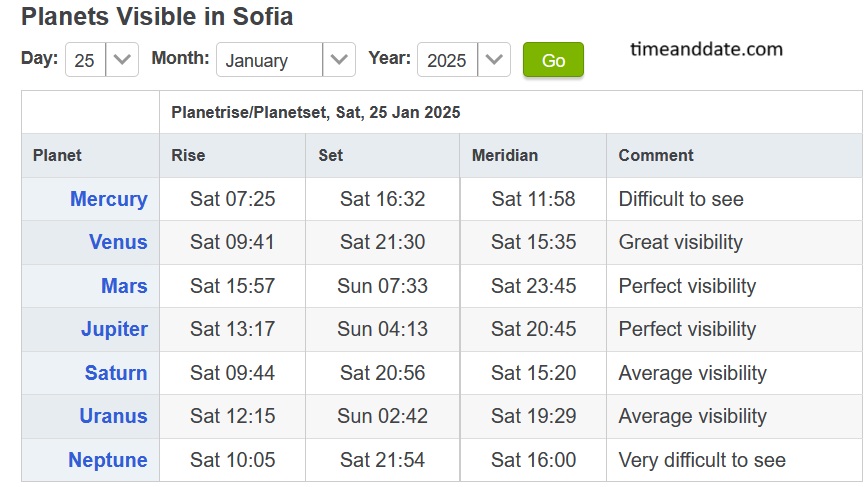Follow the Mars planet link
867x487 pixels.
[x=124, y=286]
